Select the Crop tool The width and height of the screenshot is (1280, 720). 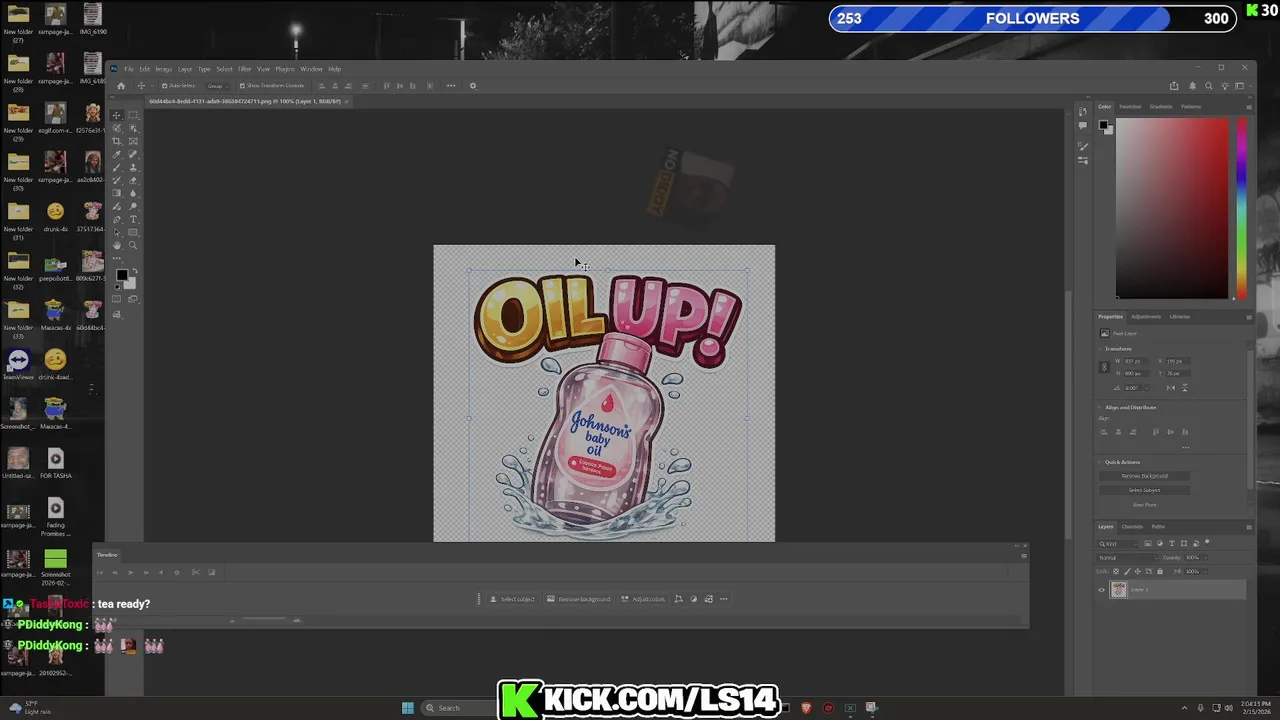coord(117,141)
